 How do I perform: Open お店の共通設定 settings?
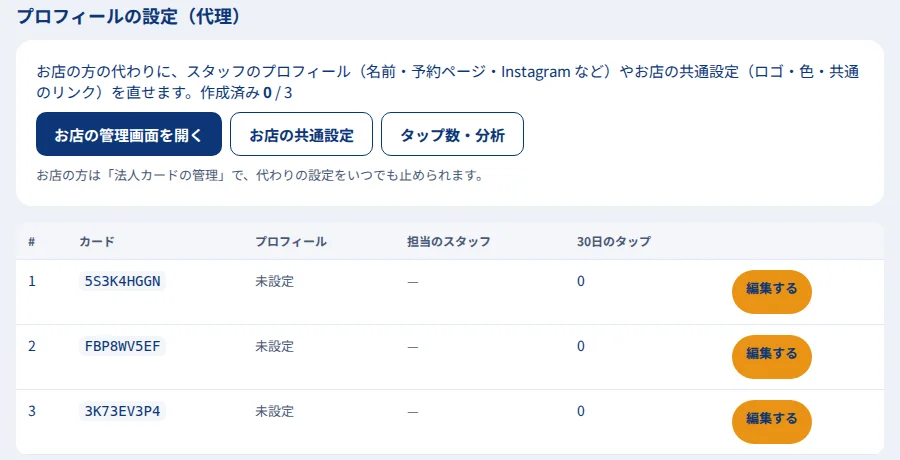coord(301,134)
